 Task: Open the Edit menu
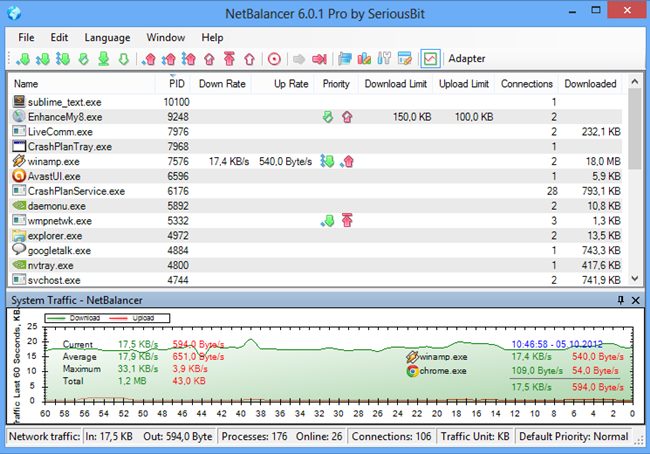60,37
